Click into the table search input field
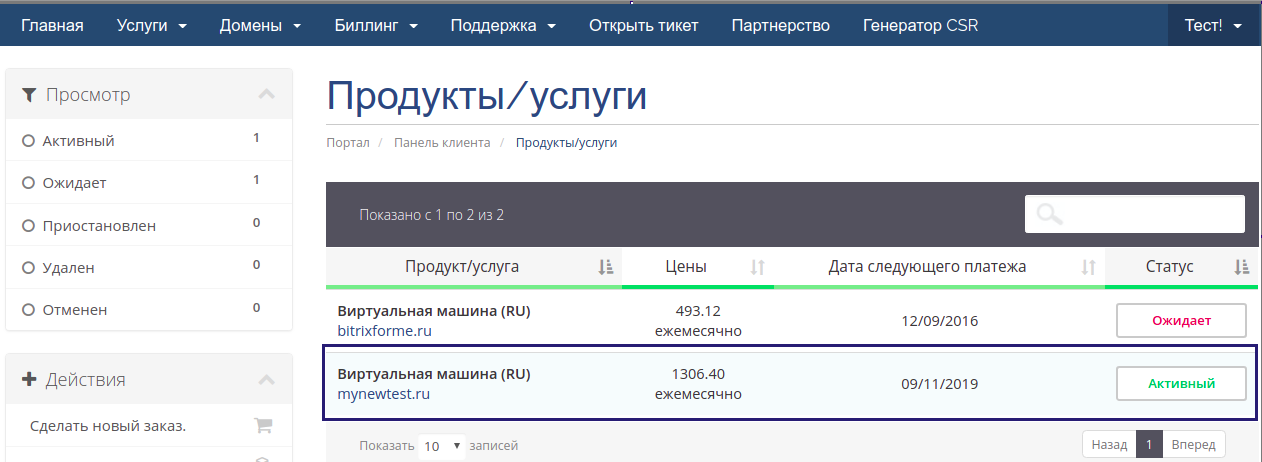Image resolution: width=1262 pixels, height=462 pixels. point(1134,214)
